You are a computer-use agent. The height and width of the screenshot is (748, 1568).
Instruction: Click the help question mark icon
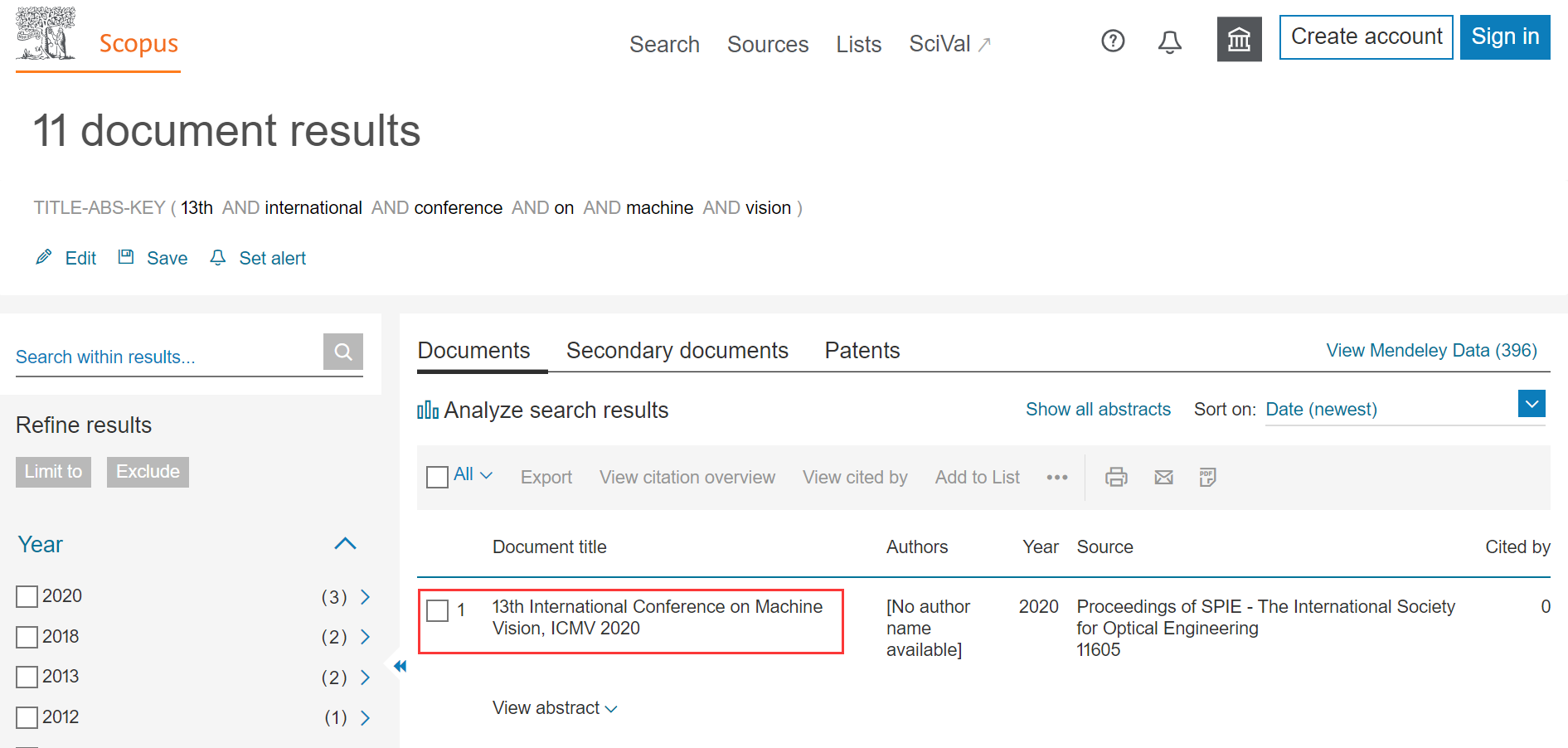click(1113, 41)
